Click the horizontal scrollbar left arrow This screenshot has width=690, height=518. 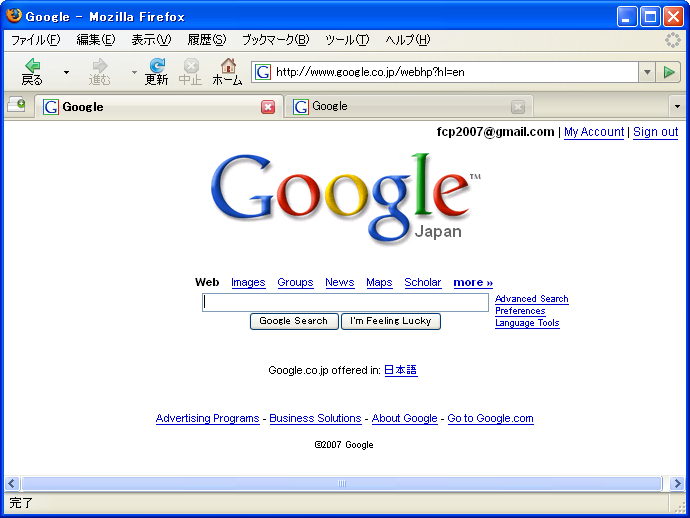click(x=12, y=484)
